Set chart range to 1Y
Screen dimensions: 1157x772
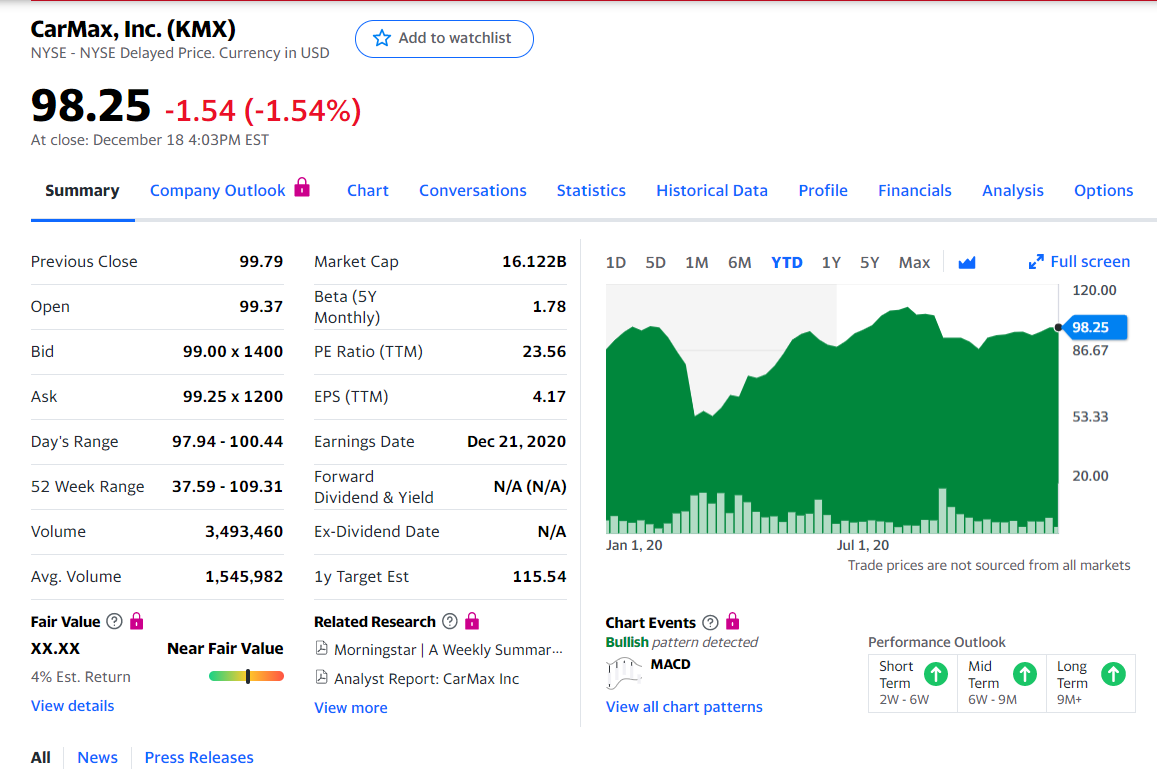point(831,263)
